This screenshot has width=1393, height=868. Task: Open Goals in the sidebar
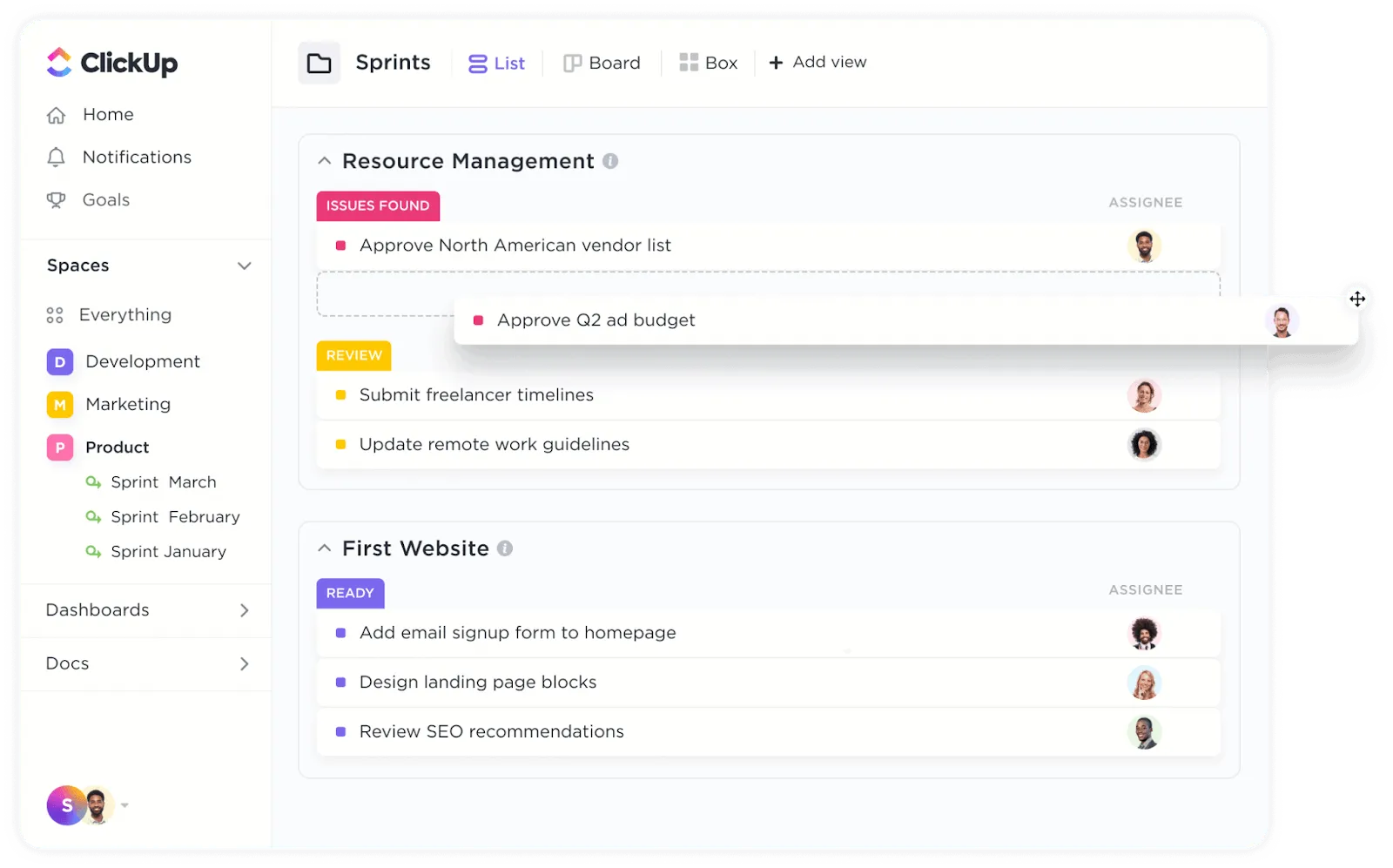coord(106,200)
